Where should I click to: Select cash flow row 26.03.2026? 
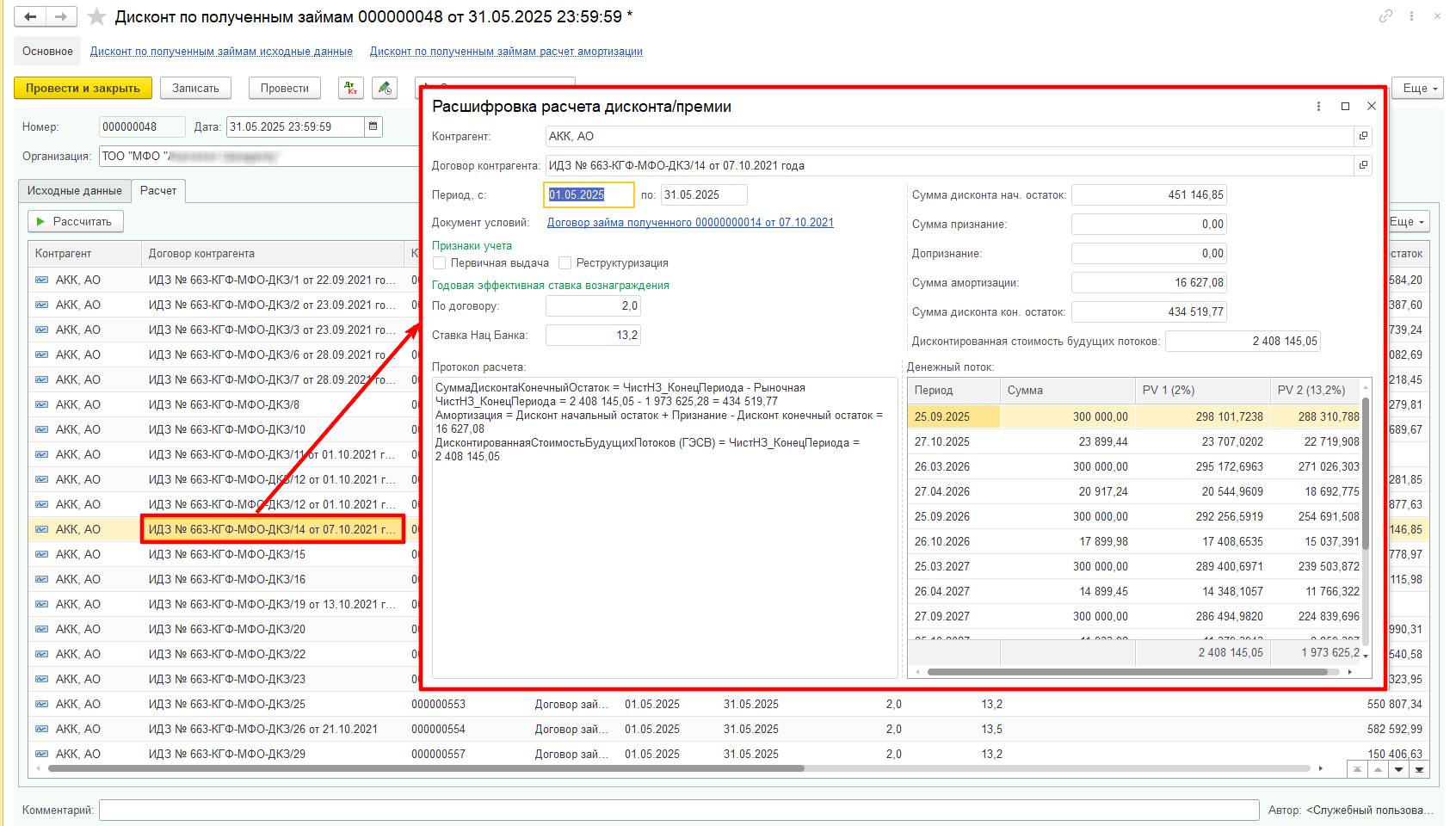pyautogui.click(x=1135, y=466)
